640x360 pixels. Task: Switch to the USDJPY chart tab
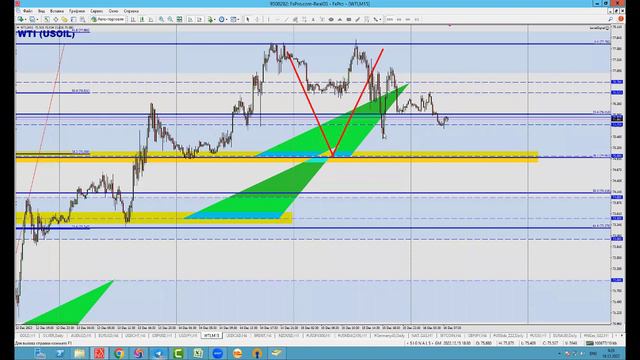coord(188,336)
